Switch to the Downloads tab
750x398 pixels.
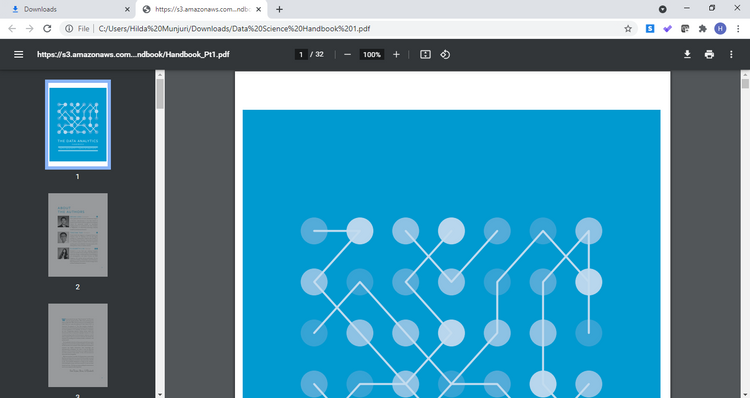pyautogui.click(x=68, y=9)
